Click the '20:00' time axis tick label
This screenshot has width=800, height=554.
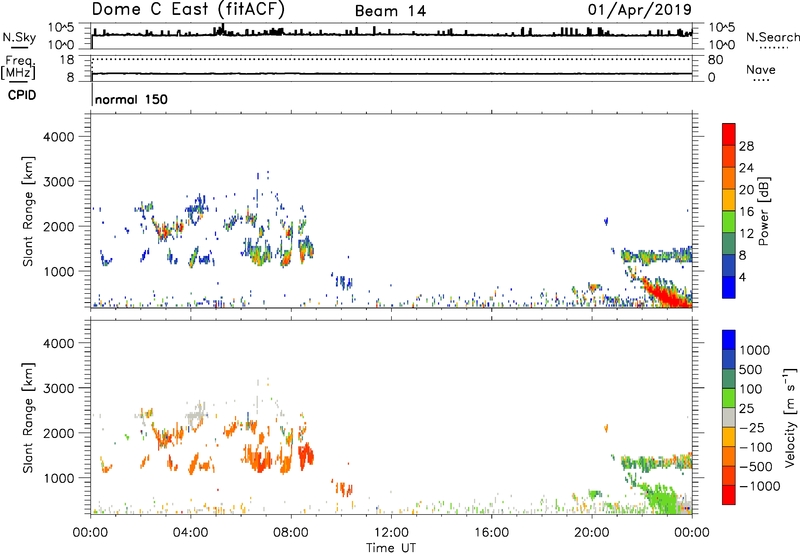click(592, 533)
